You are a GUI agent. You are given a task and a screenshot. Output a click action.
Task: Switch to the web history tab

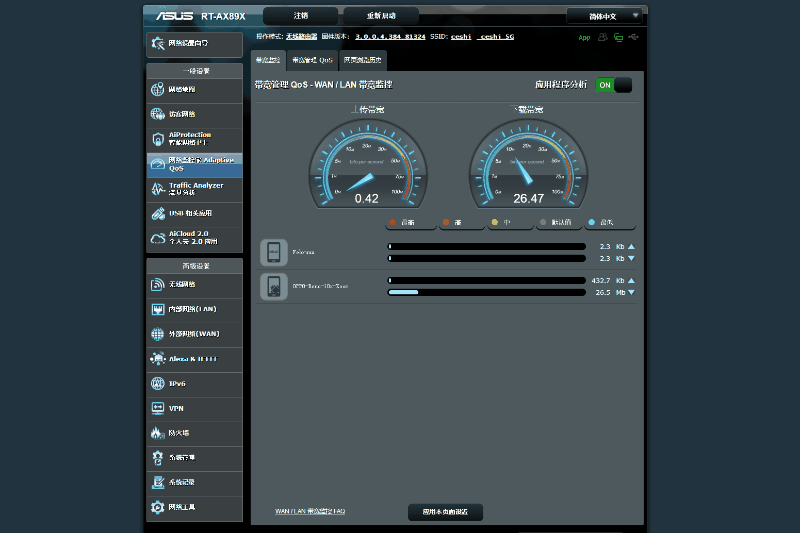364,60
